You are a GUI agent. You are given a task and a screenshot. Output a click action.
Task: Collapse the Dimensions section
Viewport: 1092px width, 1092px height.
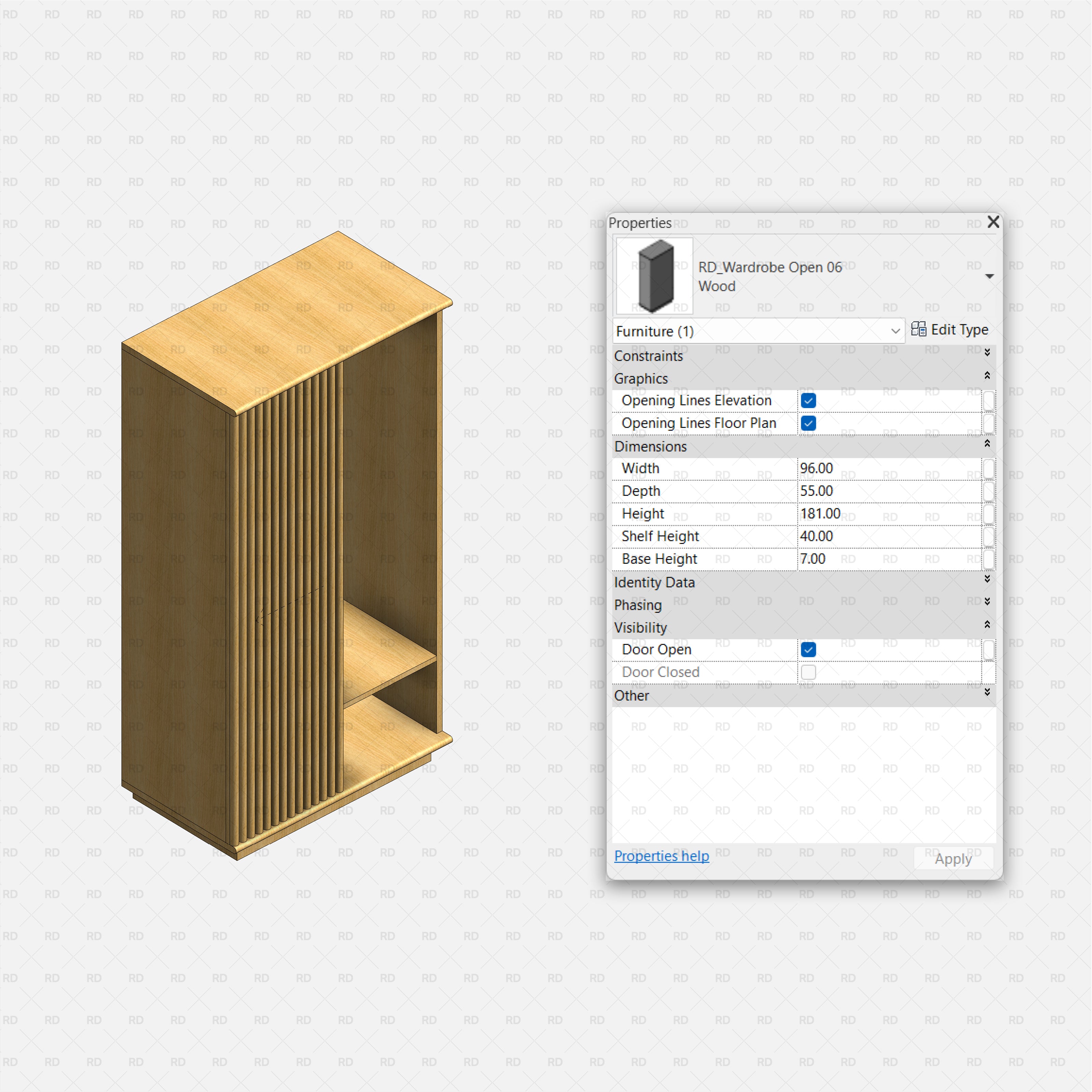988,444
